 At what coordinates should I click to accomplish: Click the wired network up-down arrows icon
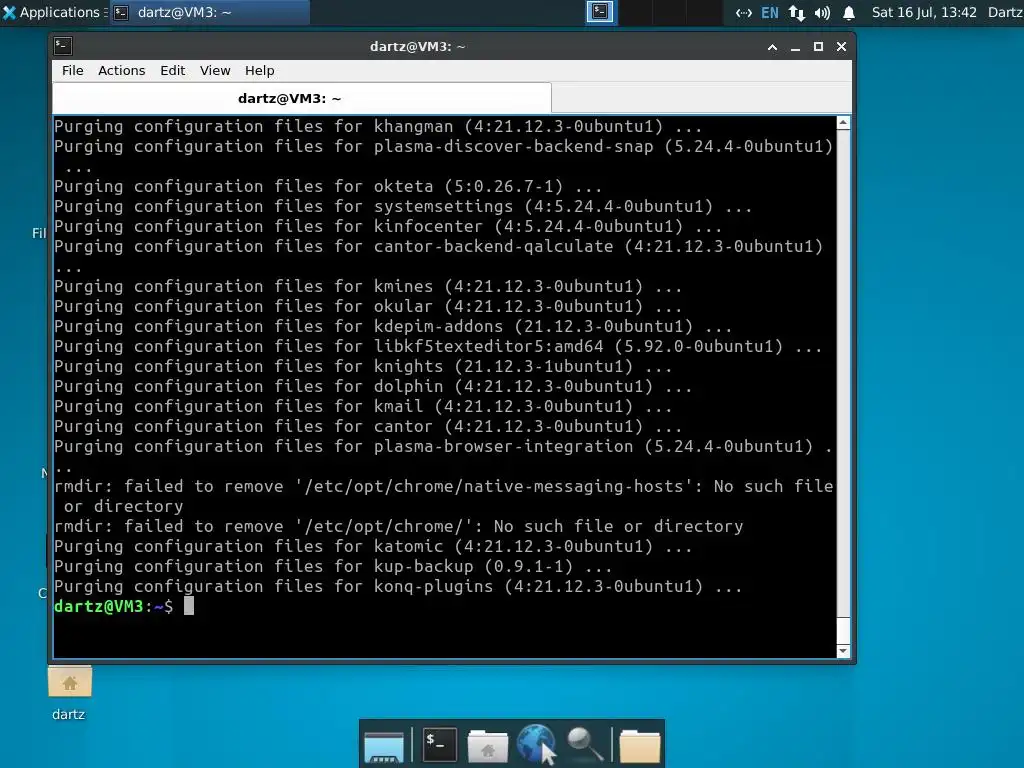796,12
